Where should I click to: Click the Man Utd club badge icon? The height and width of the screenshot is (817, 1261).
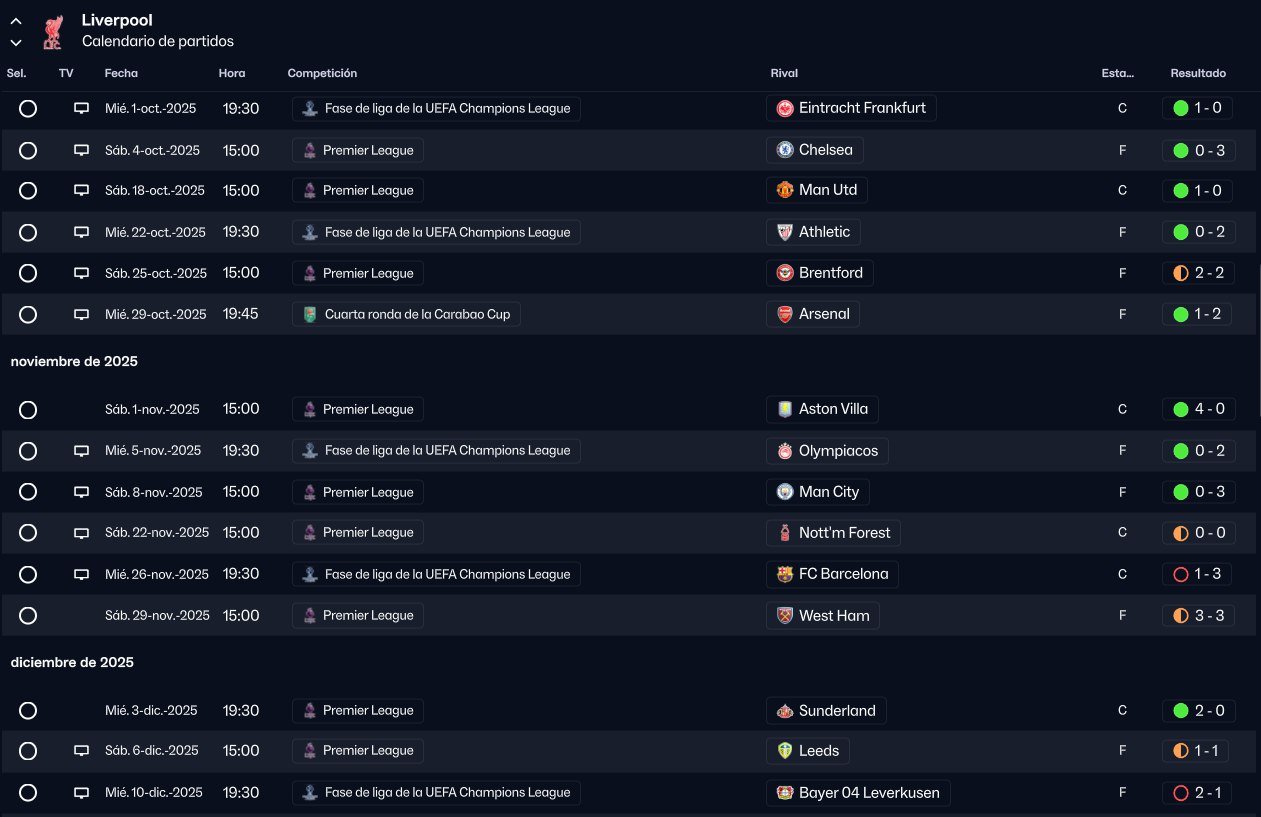[x=785, y=190]
